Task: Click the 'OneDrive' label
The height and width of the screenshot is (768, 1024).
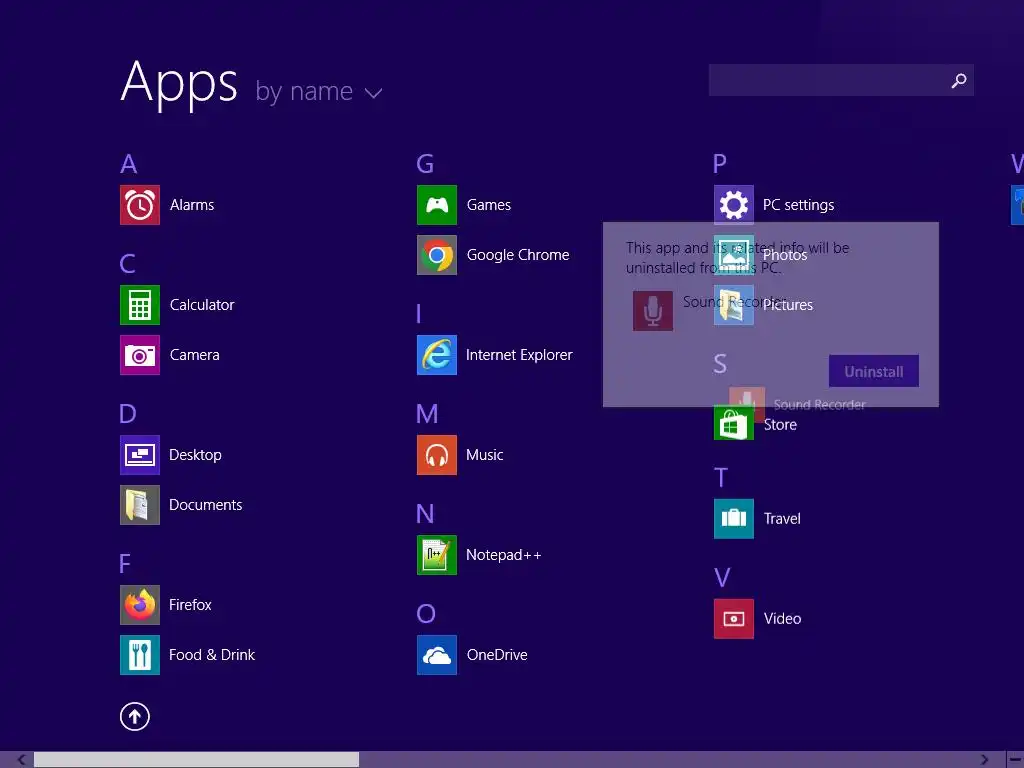Action: coord(497,654)
